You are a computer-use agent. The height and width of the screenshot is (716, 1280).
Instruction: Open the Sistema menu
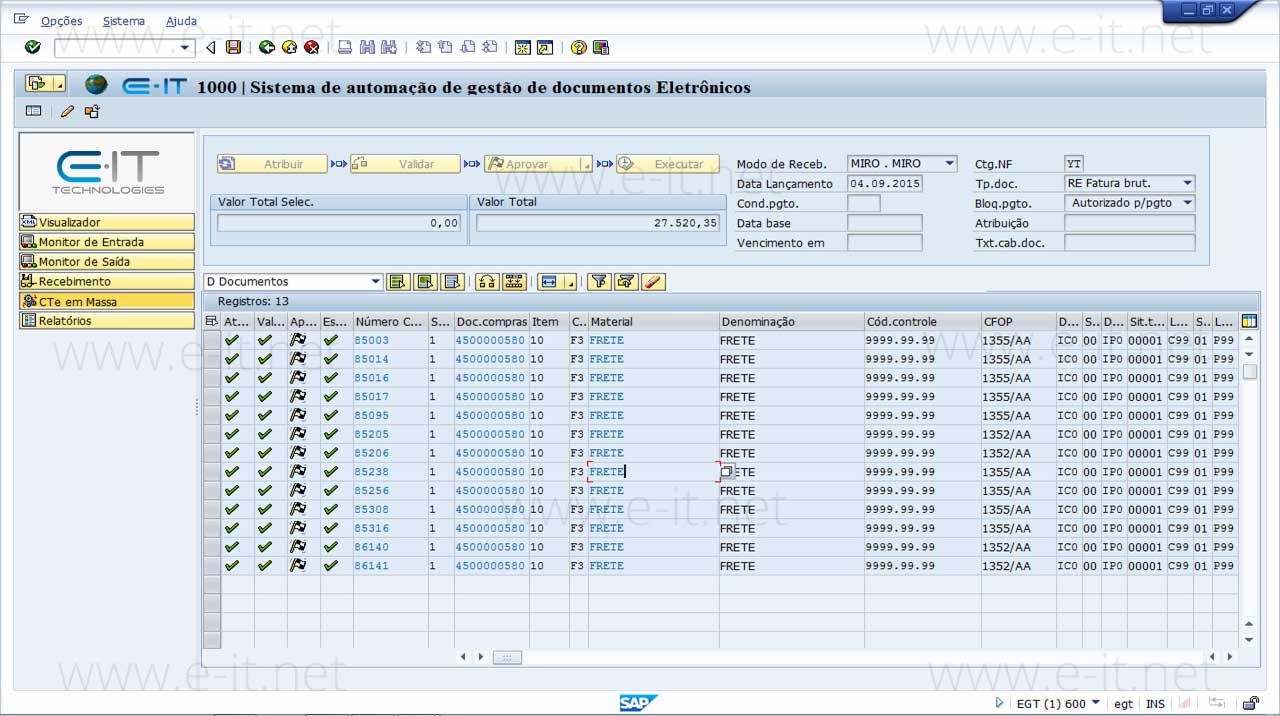(x=124, y=20)
